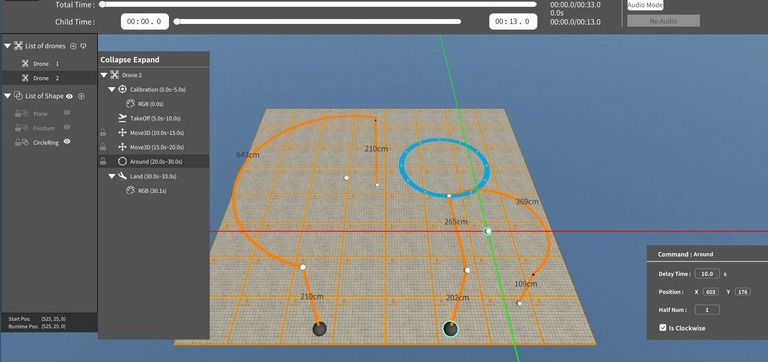Click the Position Y input field
Screen dimensions: 768x362
tap(743, 292)
